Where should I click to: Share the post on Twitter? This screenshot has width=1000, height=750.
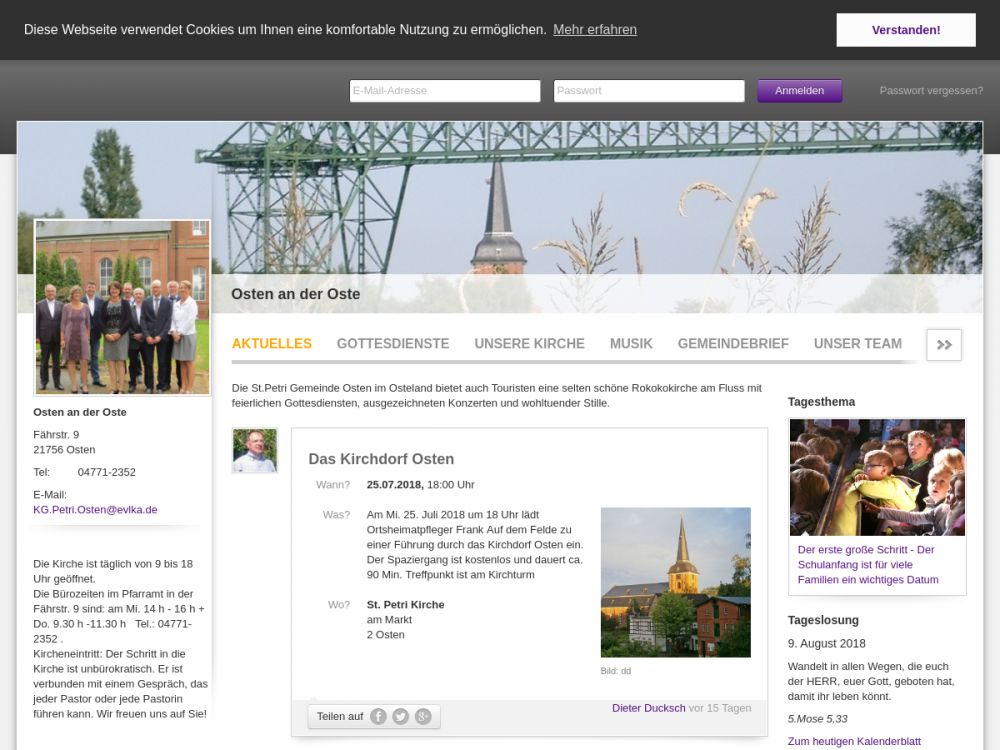tap(400, 716)
